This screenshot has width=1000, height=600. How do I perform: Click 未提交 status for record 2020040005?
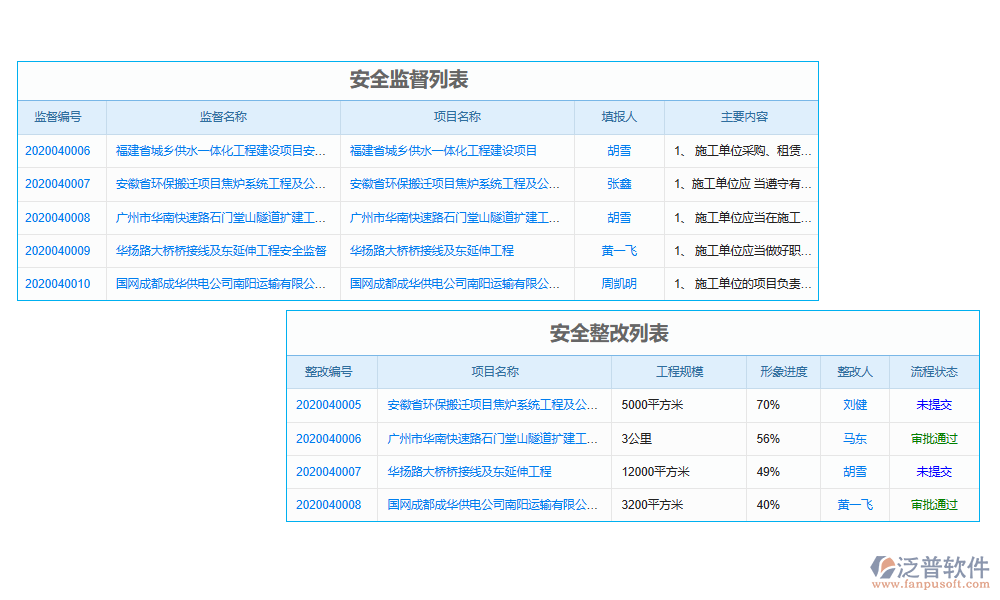(x=934, y=405)
